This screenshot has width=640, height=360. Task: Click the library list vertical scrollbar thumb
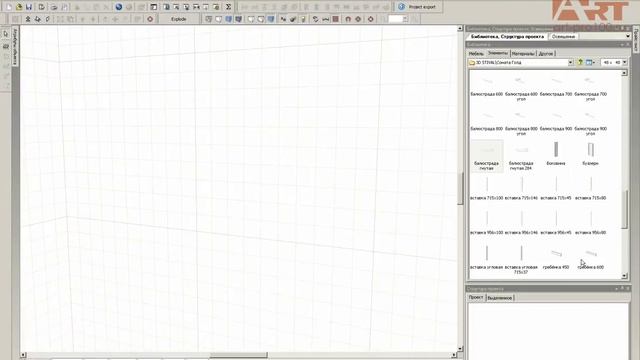(x=624, y=209)
